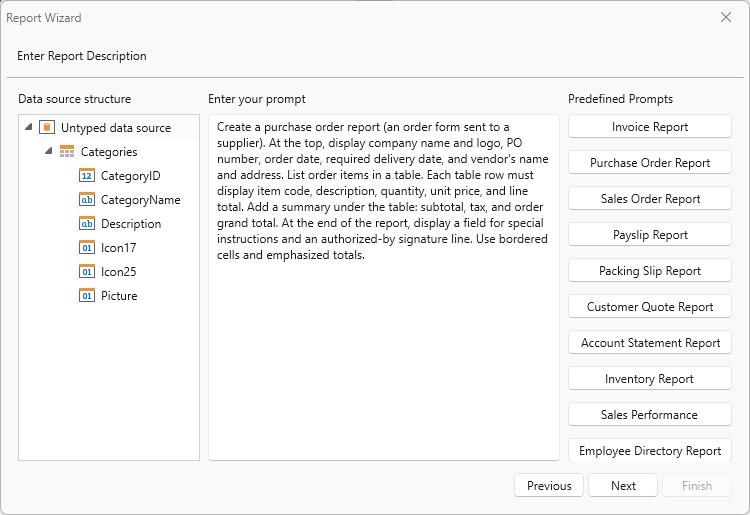The width and height of the screenshot is (750, 515).
Task: Choose the Sales Performance prompt
Action: [650, 414]
